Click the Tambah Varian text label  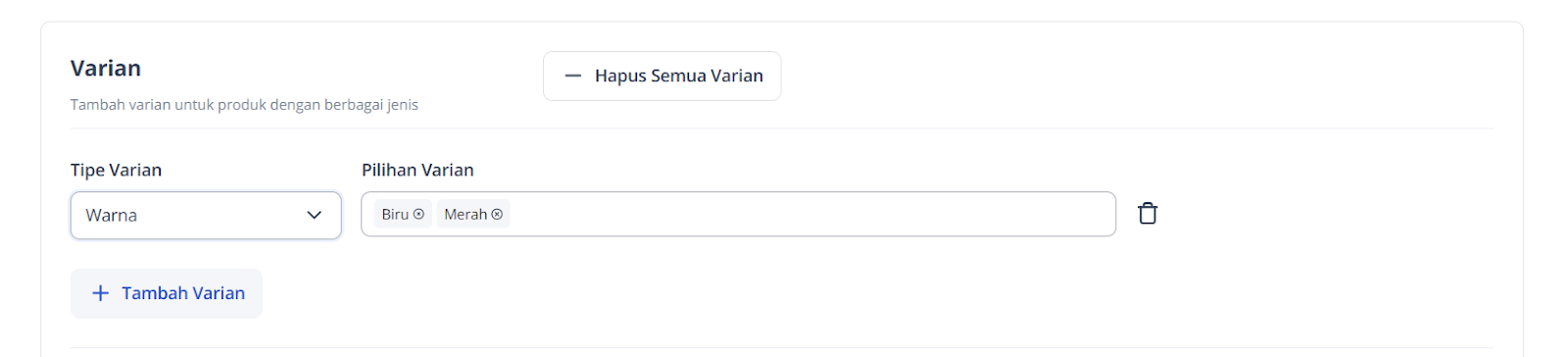183,293
